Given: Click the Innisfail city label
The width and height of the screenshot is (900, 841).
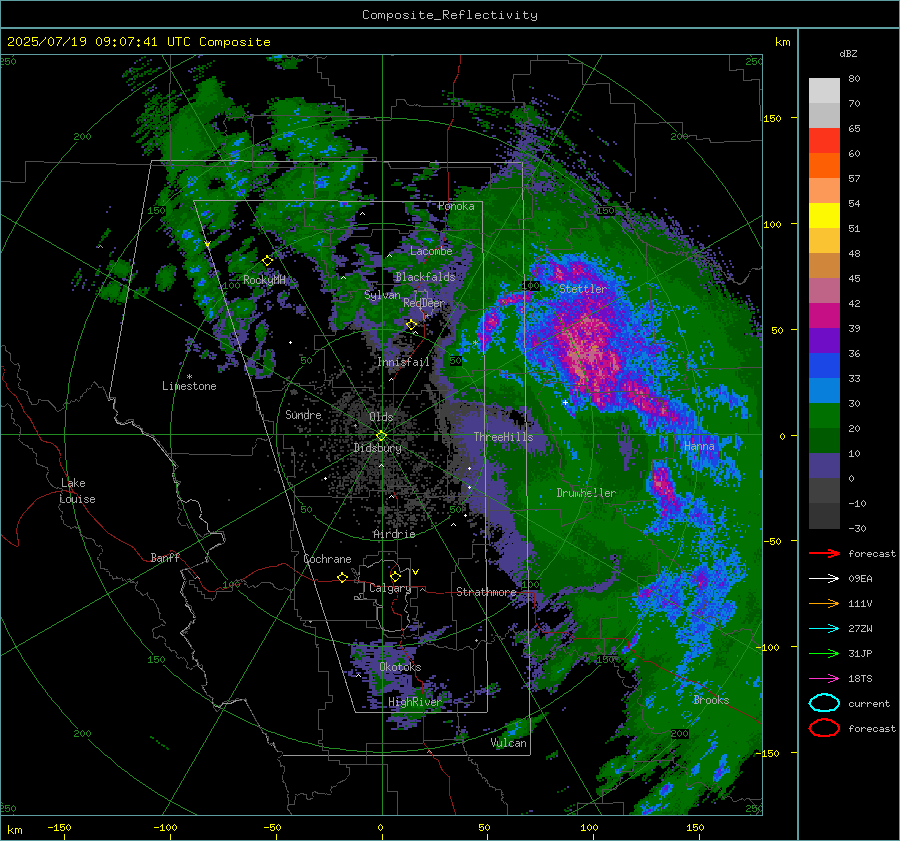Looking at the screenshot, I should pyautogui.click(x=404, y=362).
